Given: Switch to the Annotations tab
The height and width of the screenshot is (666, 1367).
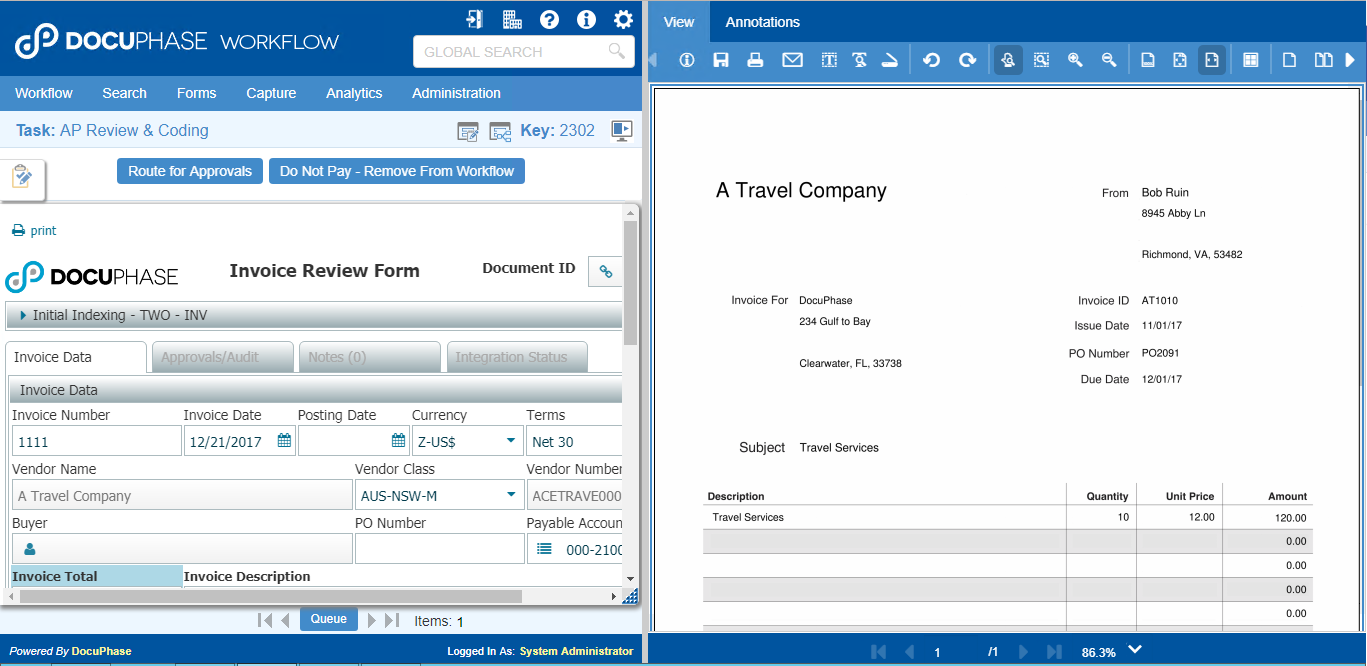Looking at the screenshot, I should 763,22.
